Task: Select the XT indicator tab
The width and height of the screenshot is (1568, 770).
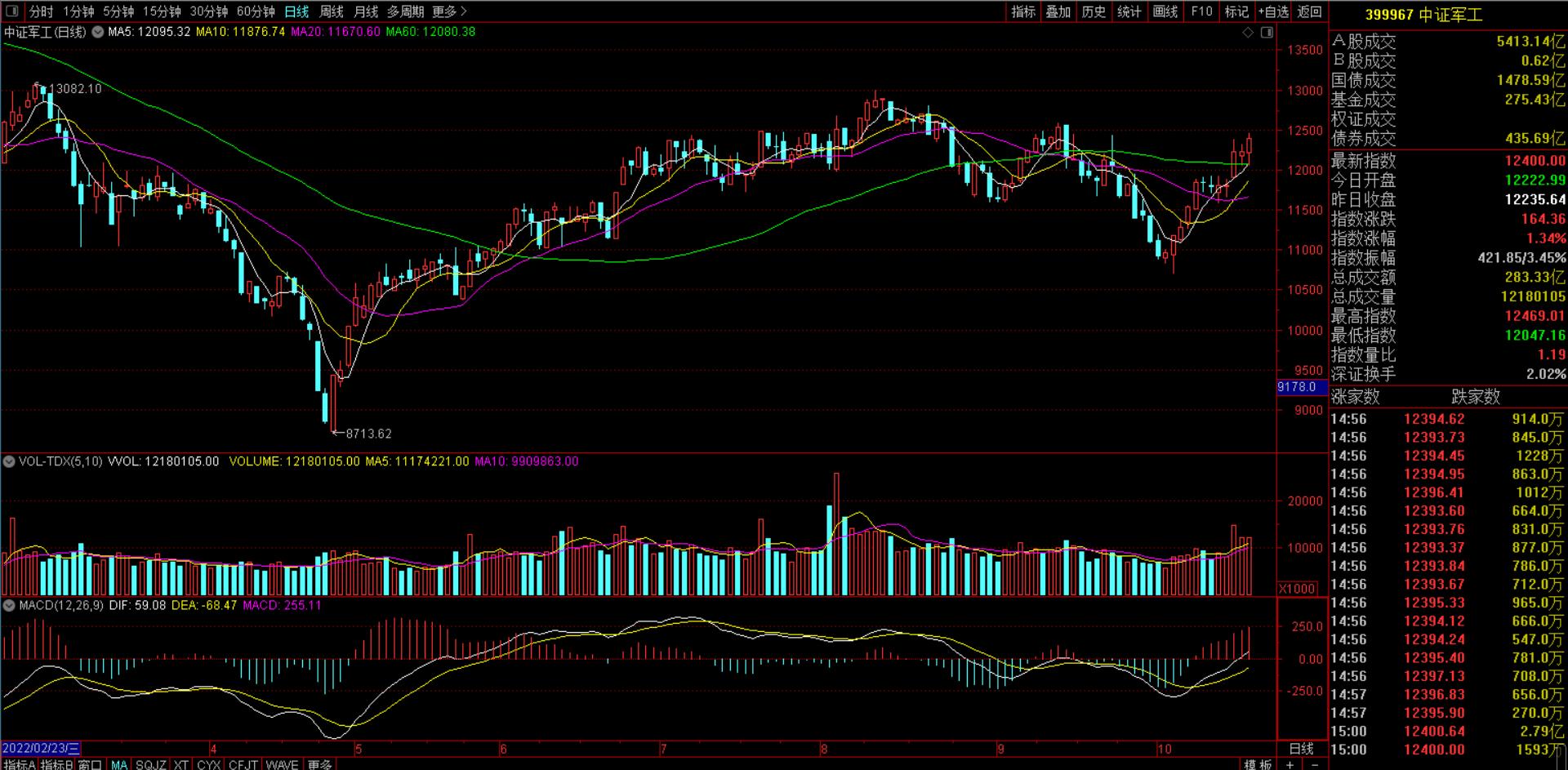Action: [181, 764]
